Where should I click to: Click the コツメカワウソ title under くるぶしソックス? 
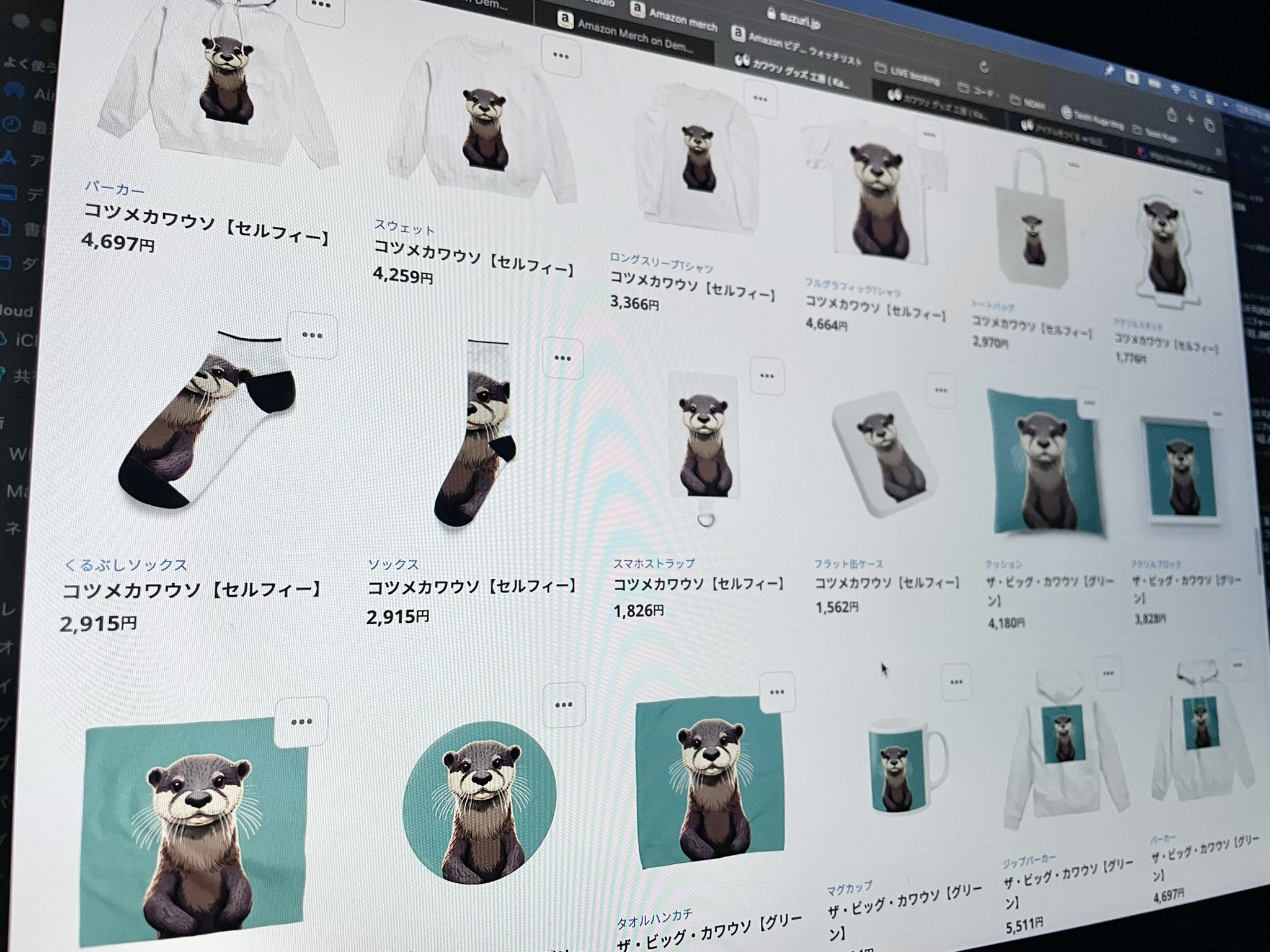193,591
